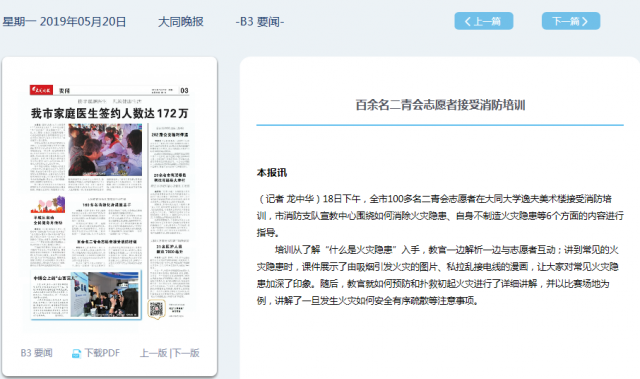Click the page number 03 on the thumbnail
Screen dimensions: 640x379
pyautogui.click(x=184, y=91)
